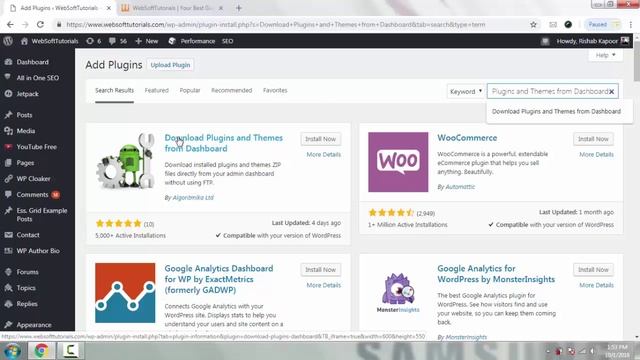
Task: Open author link Algoritmika Ltd
Action: [193, 198]
